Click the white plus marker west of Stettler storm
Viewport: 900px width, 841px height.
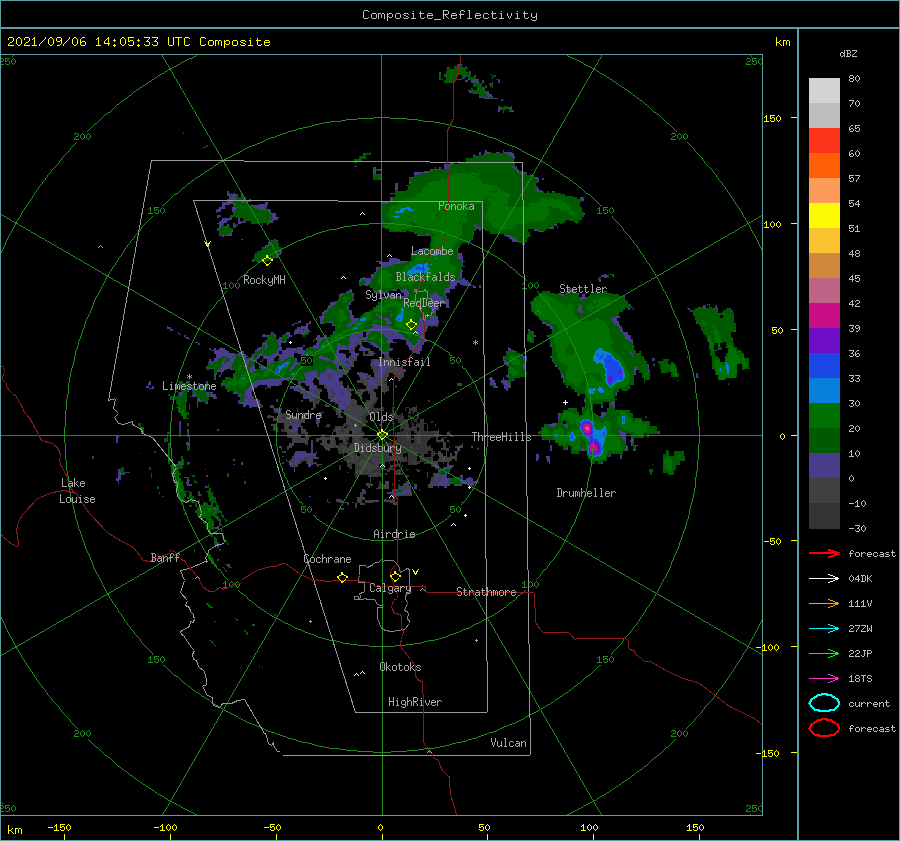(565, 402)
